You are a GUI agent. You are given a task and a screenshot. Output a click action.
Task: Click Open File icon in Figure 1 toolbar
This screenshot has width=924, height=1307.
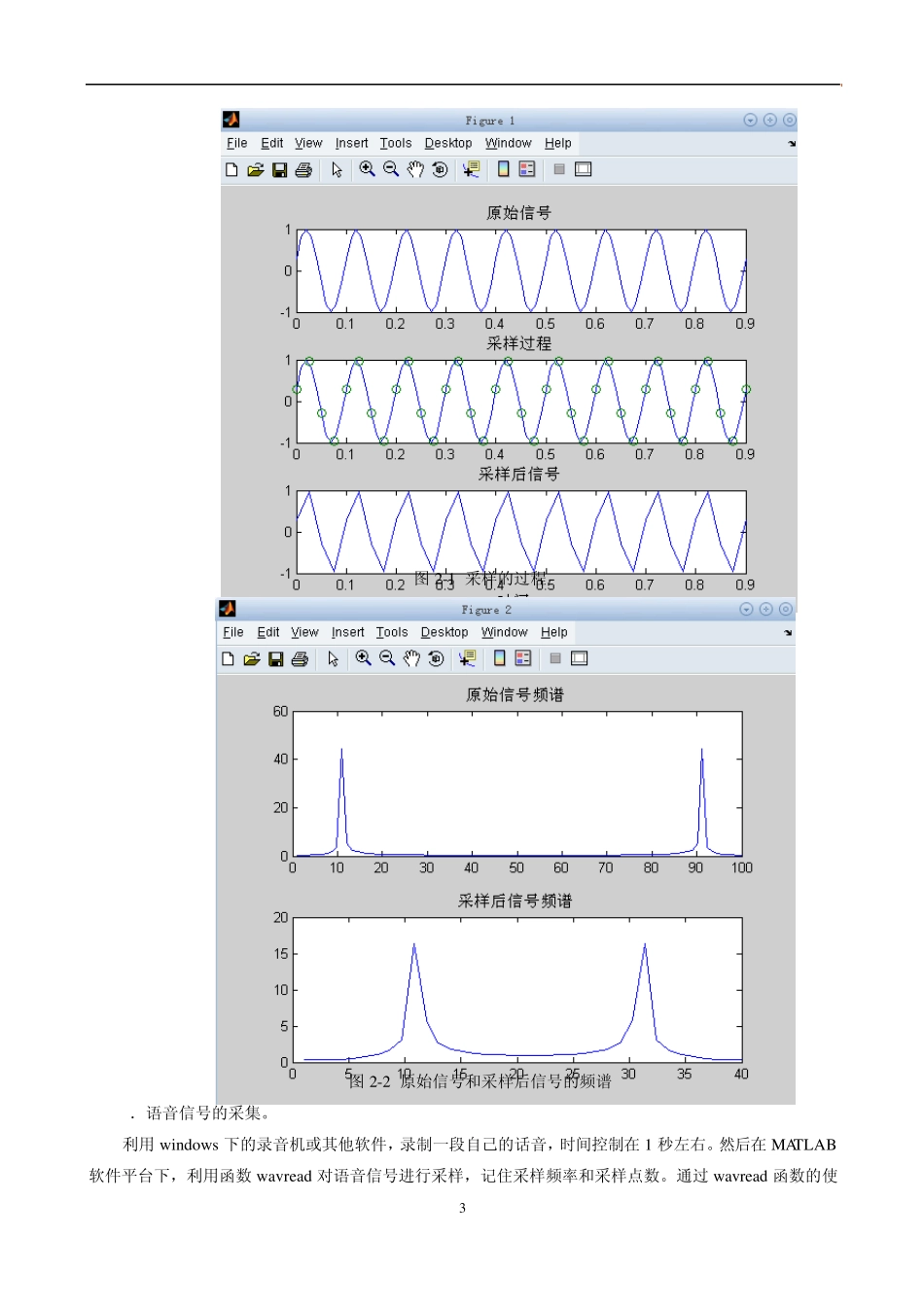point(256,169)
